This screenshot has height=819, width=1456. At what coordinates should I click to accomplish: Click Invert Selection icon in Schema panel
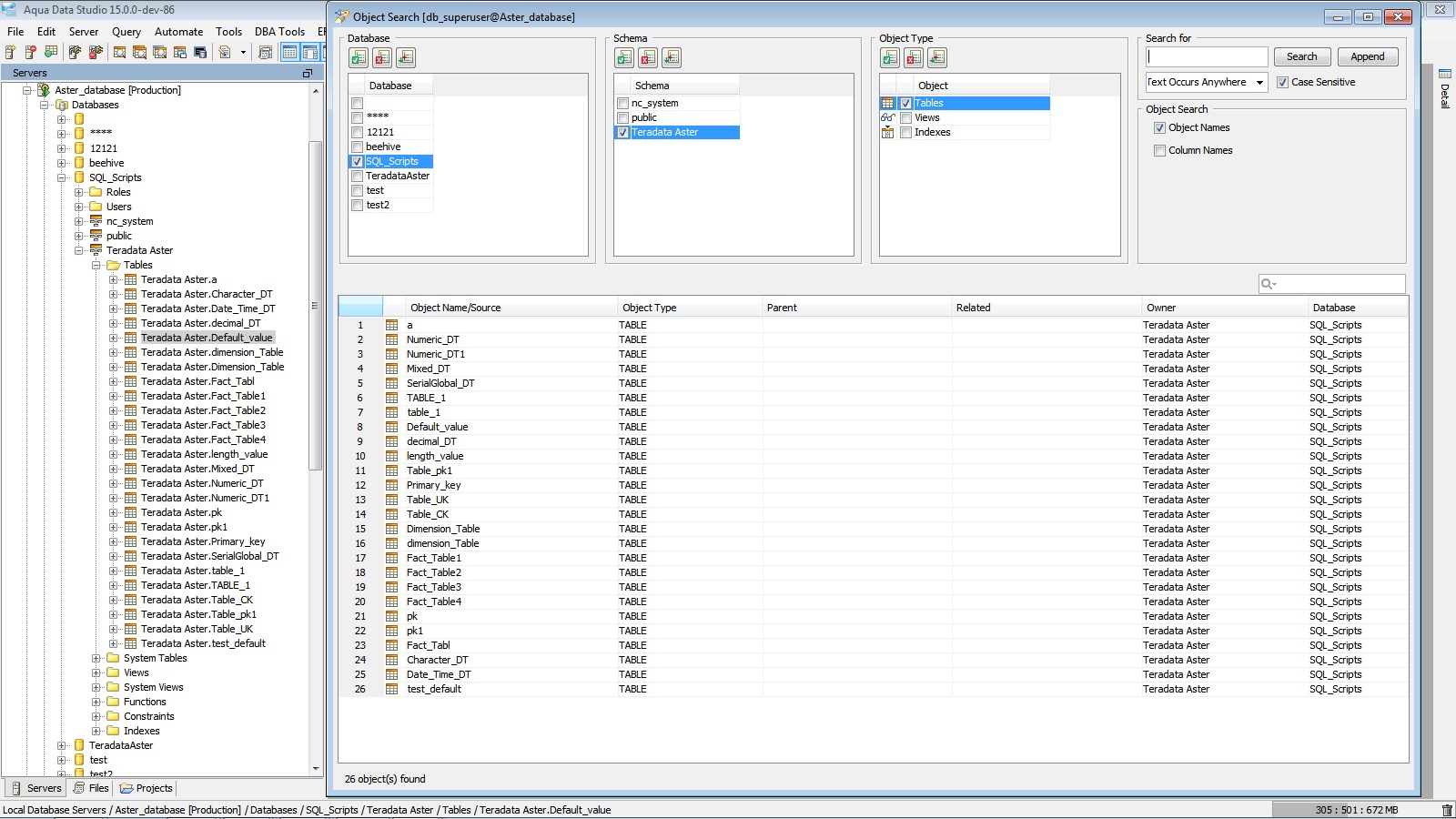672,57
